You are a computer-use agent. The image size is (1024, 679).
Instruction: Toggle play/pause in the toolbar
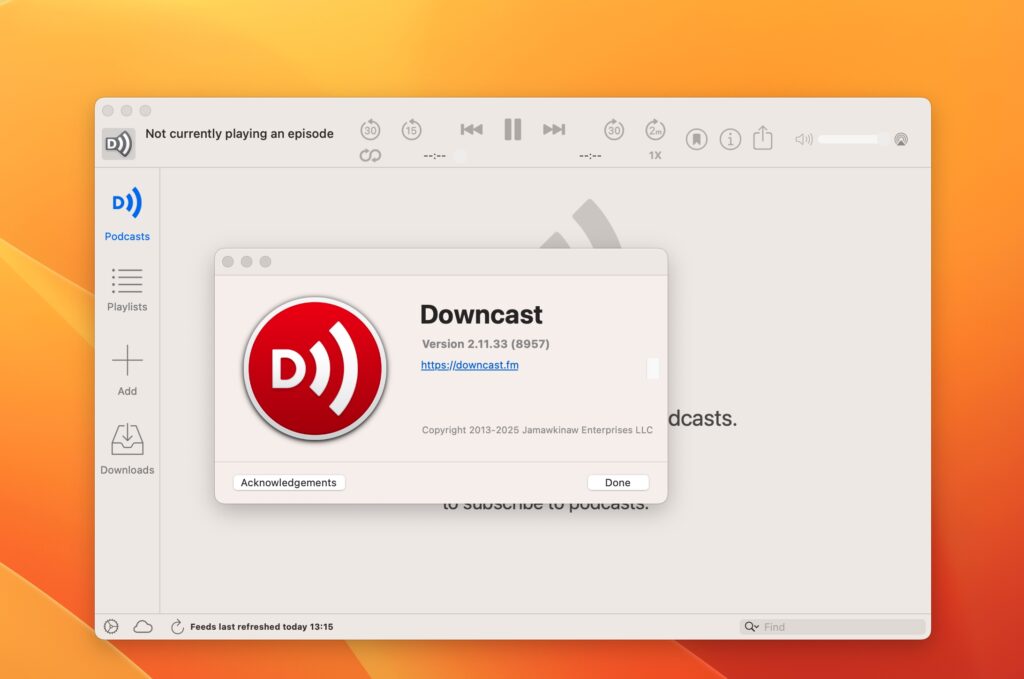[x=512, y=129]
